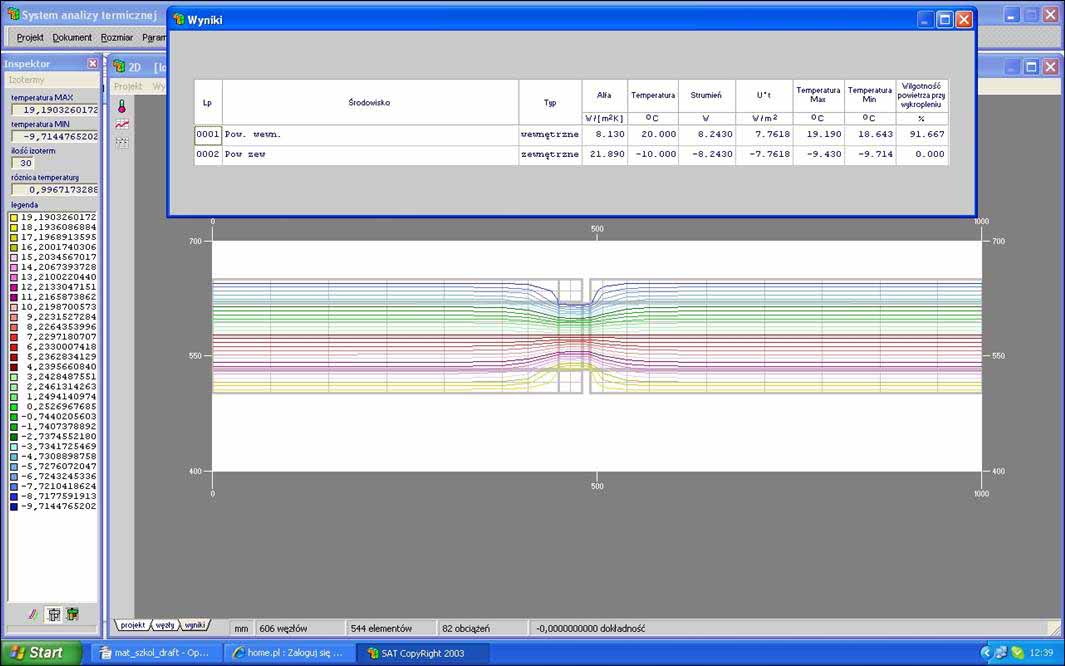Switch to mat_szkol_draft taskbar window

156,653
